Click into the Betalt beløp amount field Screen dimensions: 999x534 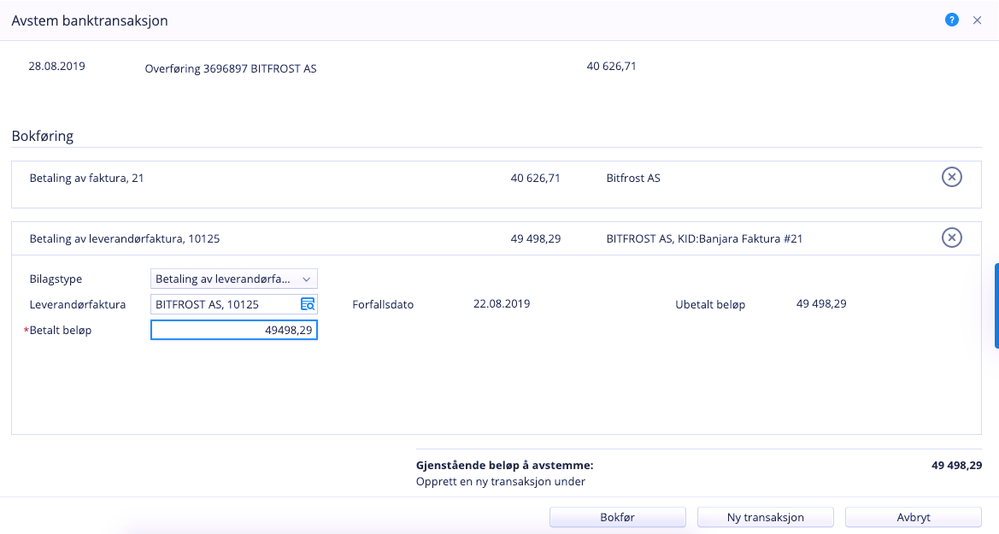(x=234, y=330)
